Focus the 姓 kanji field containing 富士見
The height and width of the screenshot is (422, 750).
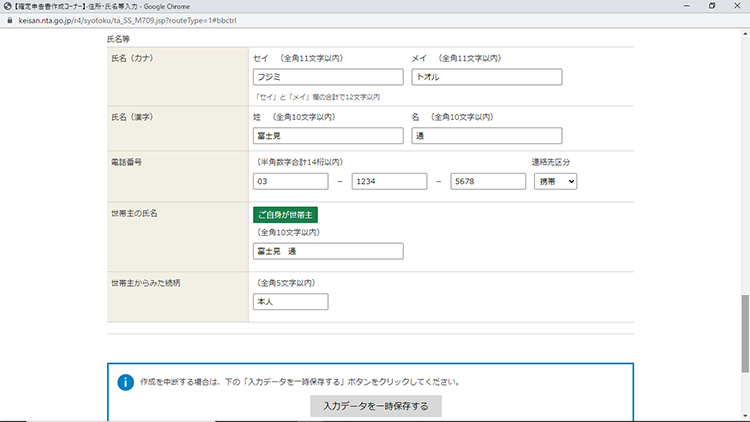coord(328,136)
